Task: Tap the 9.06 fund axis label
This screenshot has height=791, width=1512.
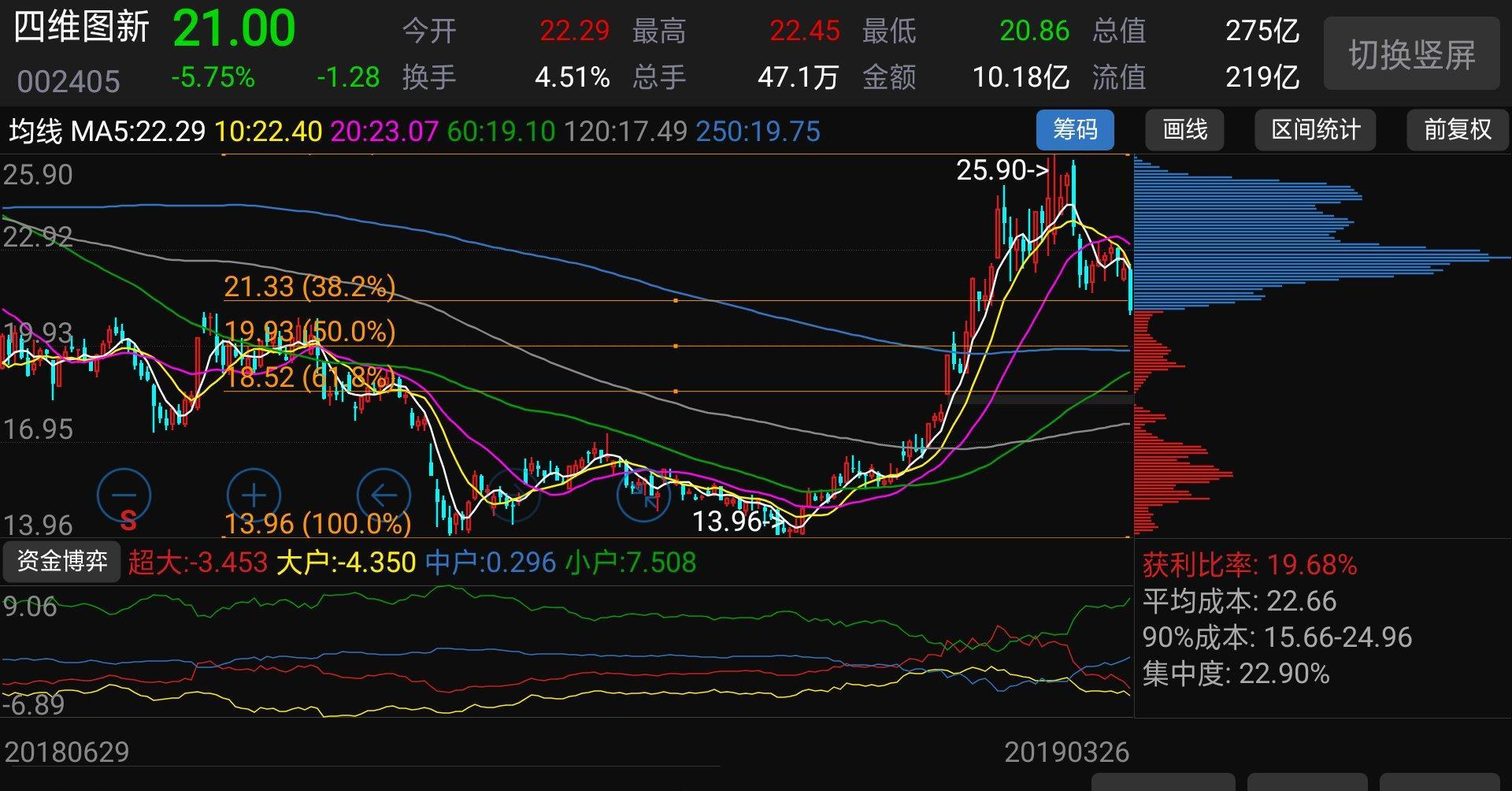Action: 30,607
